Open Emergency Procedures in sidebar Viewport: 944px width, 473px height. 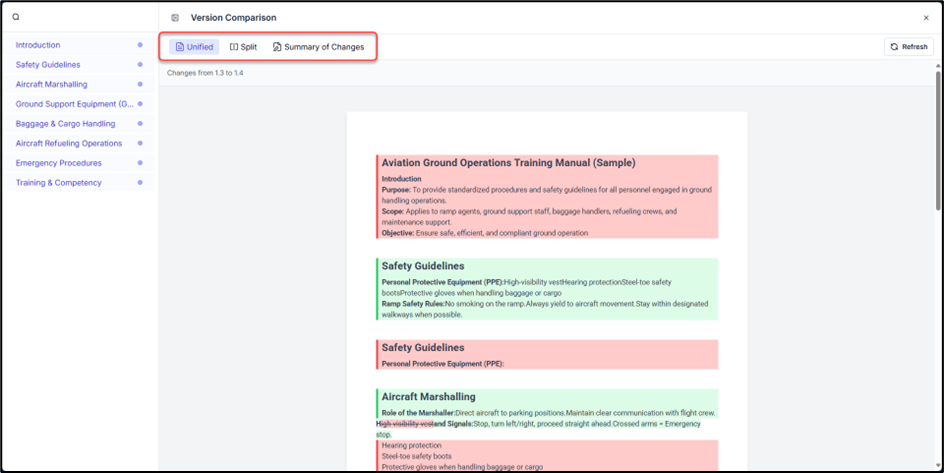58,163
